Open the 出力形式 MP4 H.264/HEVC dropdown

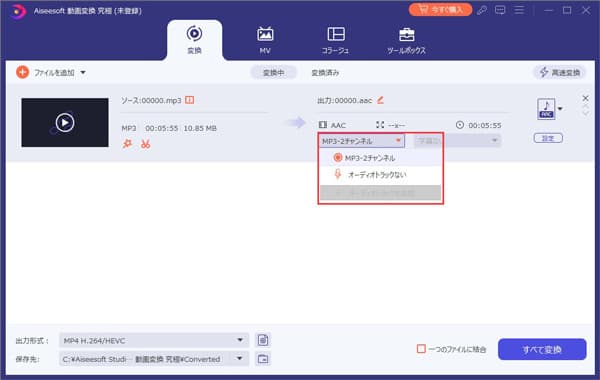[154, 340]
